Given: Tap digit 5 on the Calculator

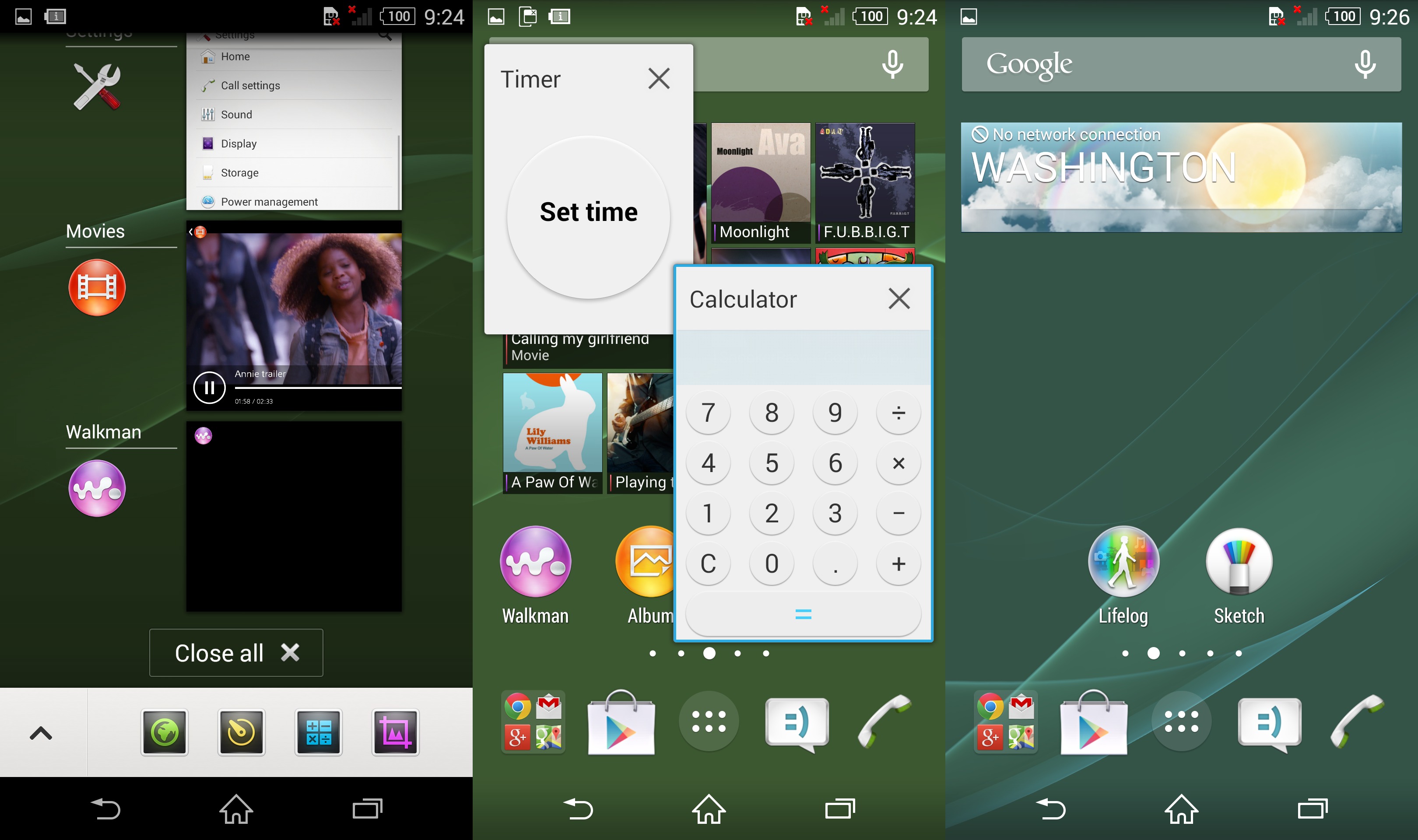Looking at the screenshot, I should tap(772, 463).
